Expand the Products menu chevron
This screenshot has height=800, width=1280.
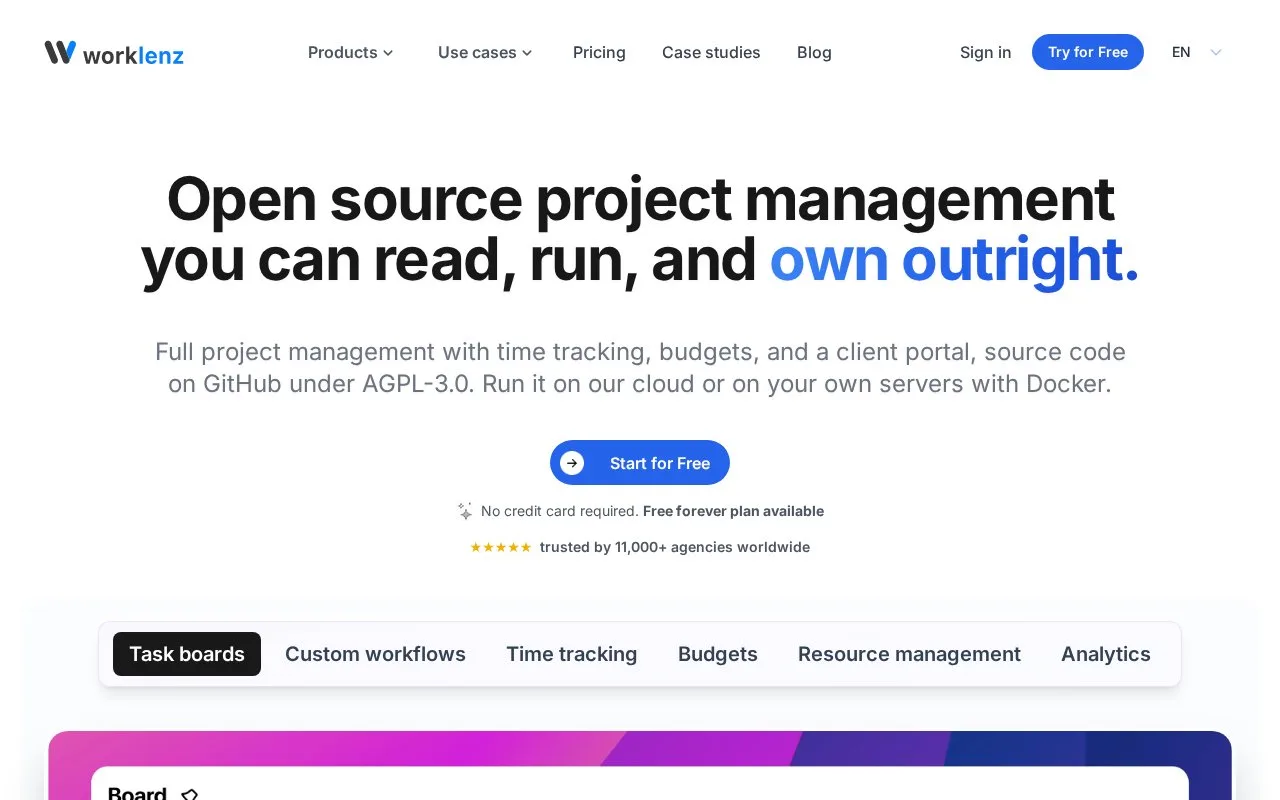click(x=388, y=53)
